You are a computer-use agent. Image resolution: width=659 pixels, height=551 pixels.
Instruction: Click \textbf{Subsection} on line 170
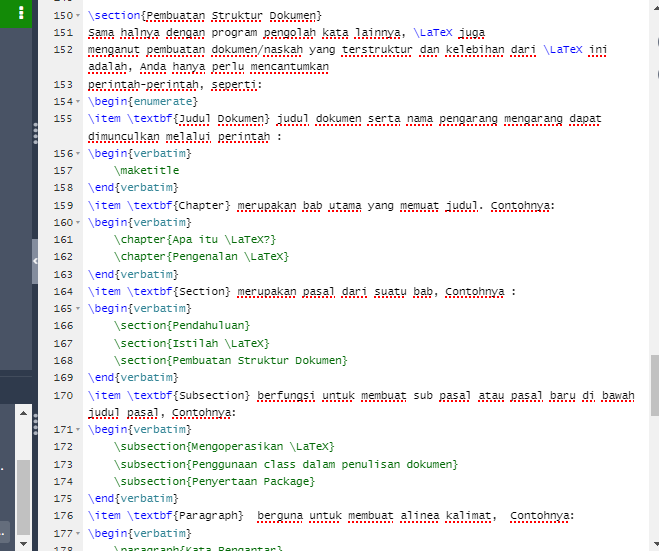point(189,395)
